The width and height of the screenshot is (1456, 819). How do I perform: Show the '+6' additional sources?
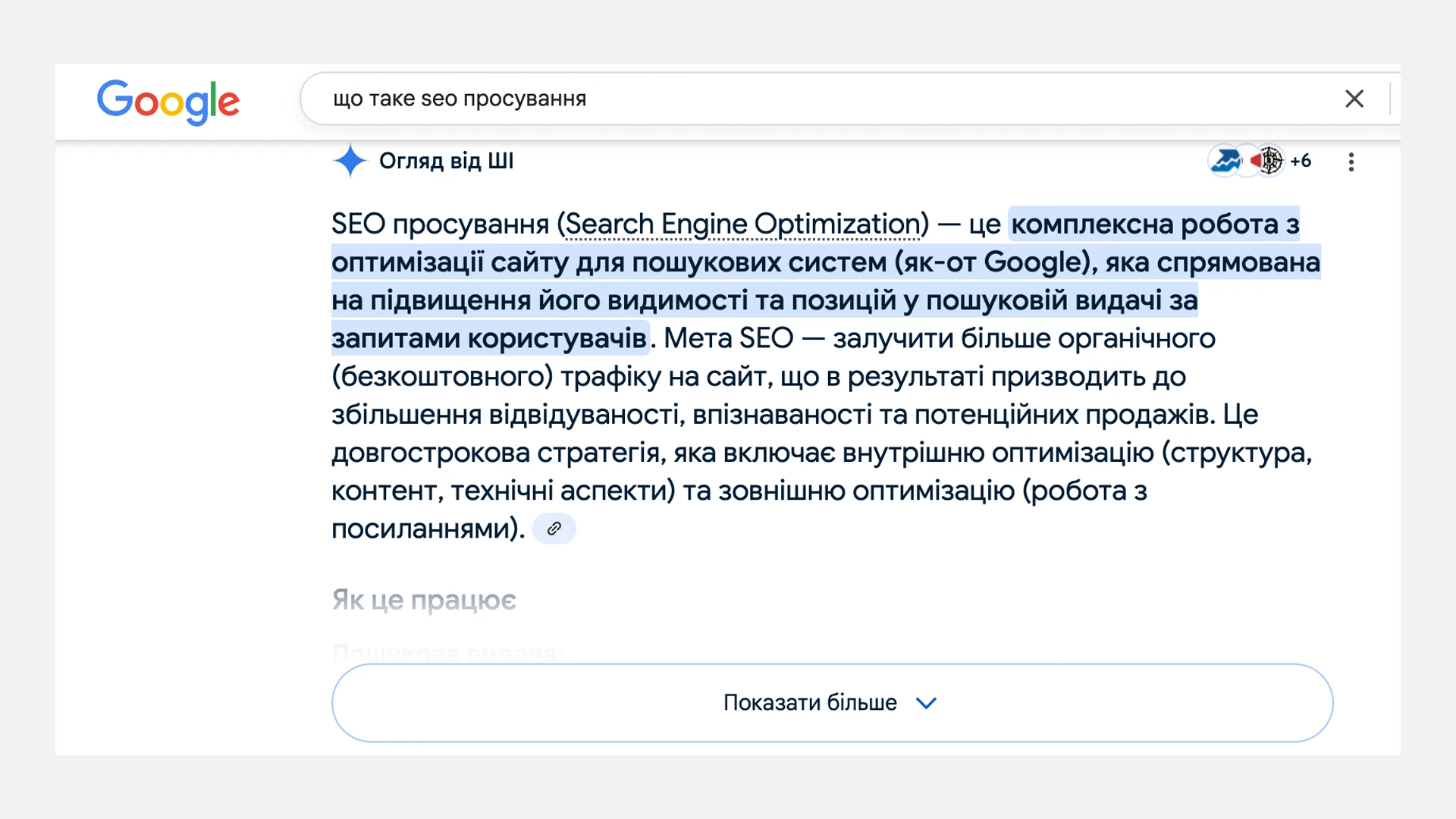(1301, 161)
